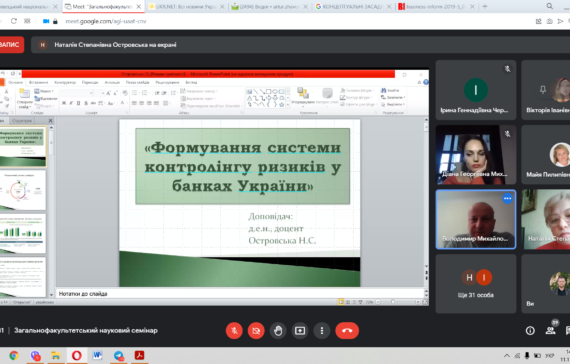Open Telegram from Windows taskbar

coord(118,355)
